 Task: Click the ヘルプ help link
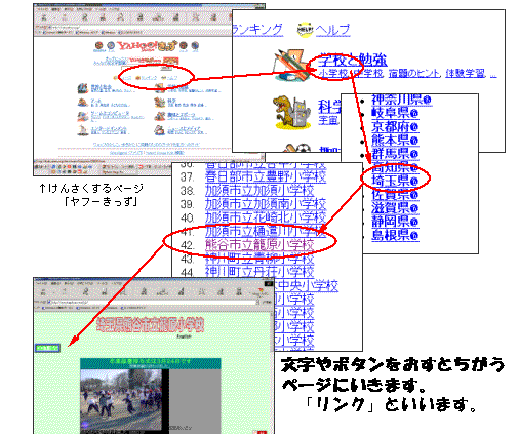pyautogui.click(x=333, y=30)
